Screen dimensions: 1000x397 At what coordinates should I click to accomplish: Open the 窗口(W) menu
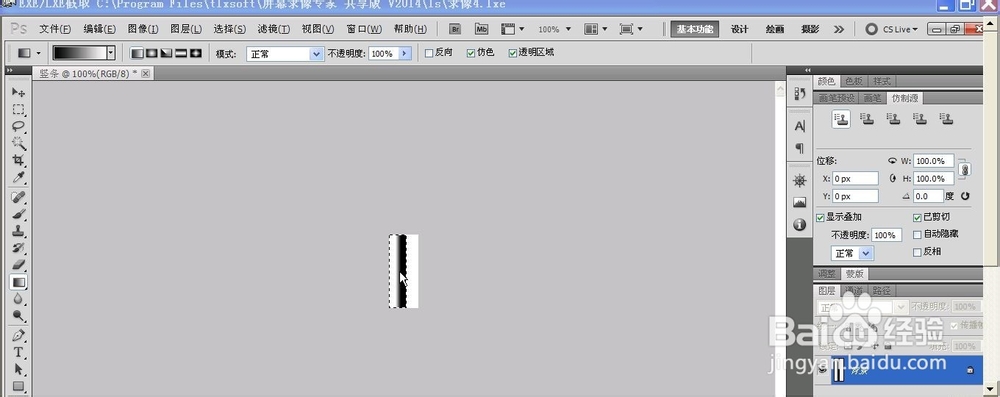click(364, 29)
